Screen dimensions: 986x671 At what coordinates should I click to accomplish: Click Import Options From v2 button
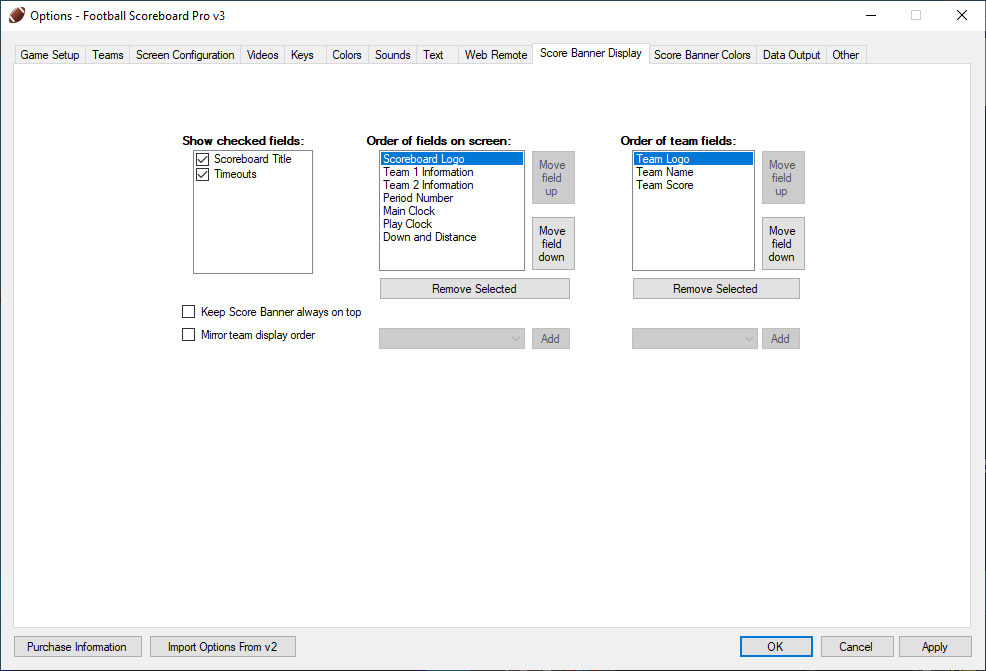pos(222,647)
